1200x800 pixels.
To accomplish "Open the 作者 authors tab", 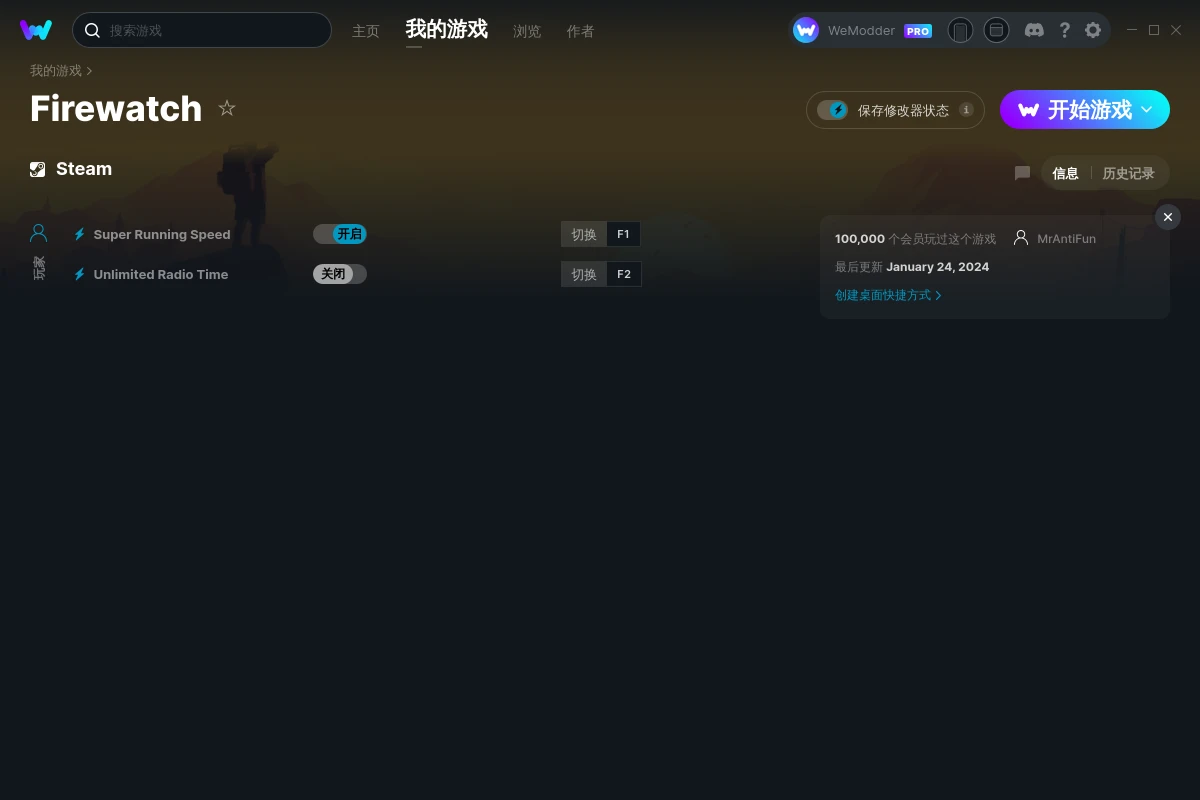I will 580,31.
